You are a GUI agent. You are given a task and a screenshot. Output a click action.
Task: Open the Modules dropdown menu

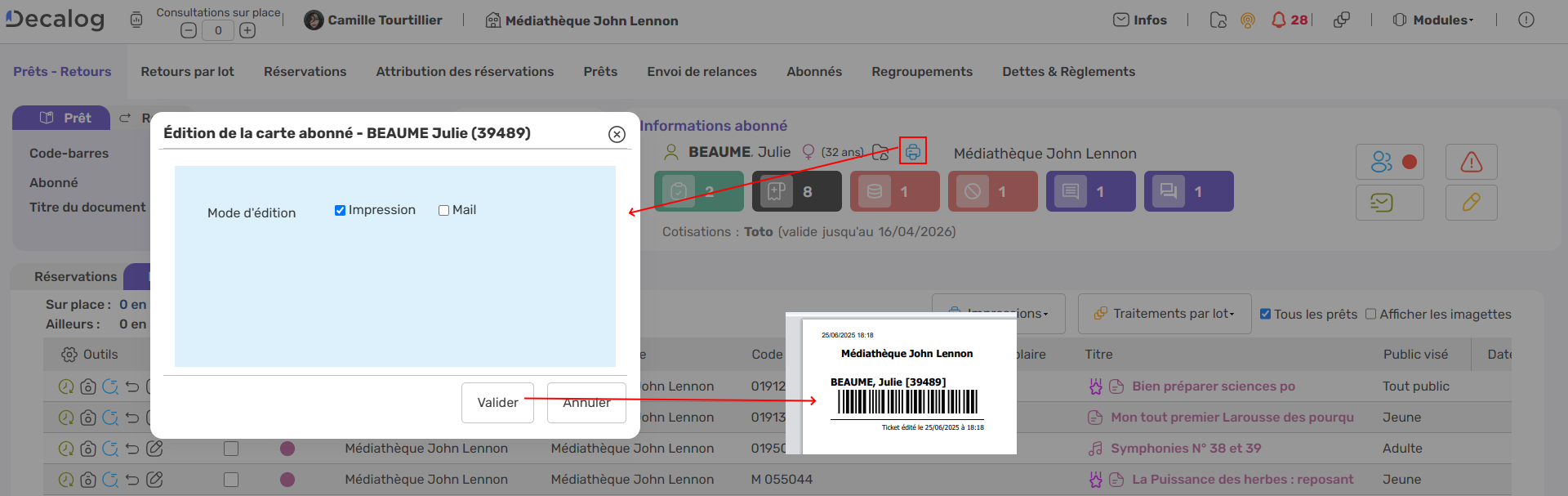pos(1433,20)
